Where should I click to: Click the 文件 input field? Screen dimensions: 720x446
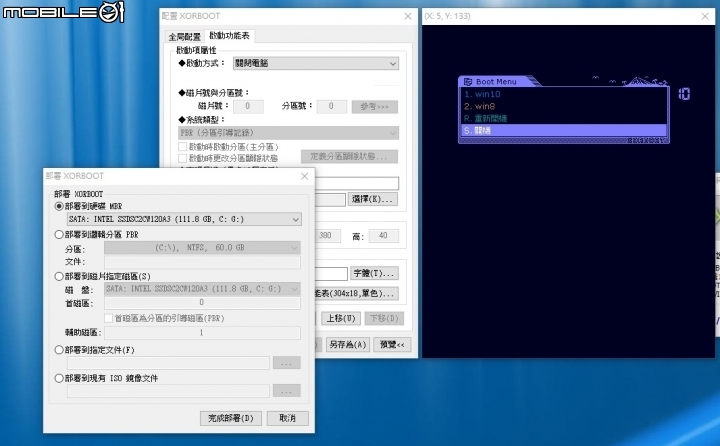202,262
